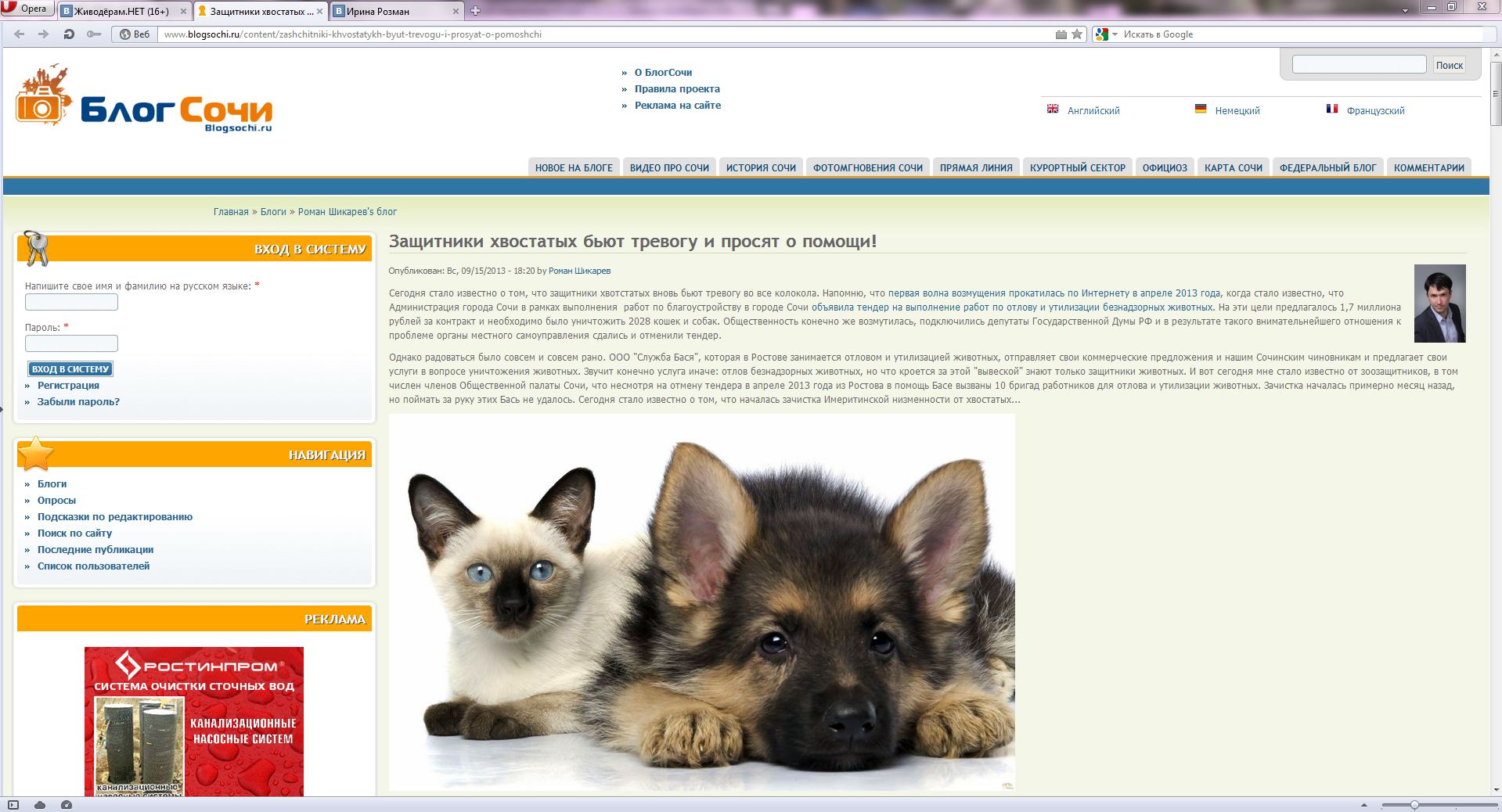Focus the site search text field
The height and width of the screenshot is (812, 1502).
pyautogui.click(x=1359, y=64)
